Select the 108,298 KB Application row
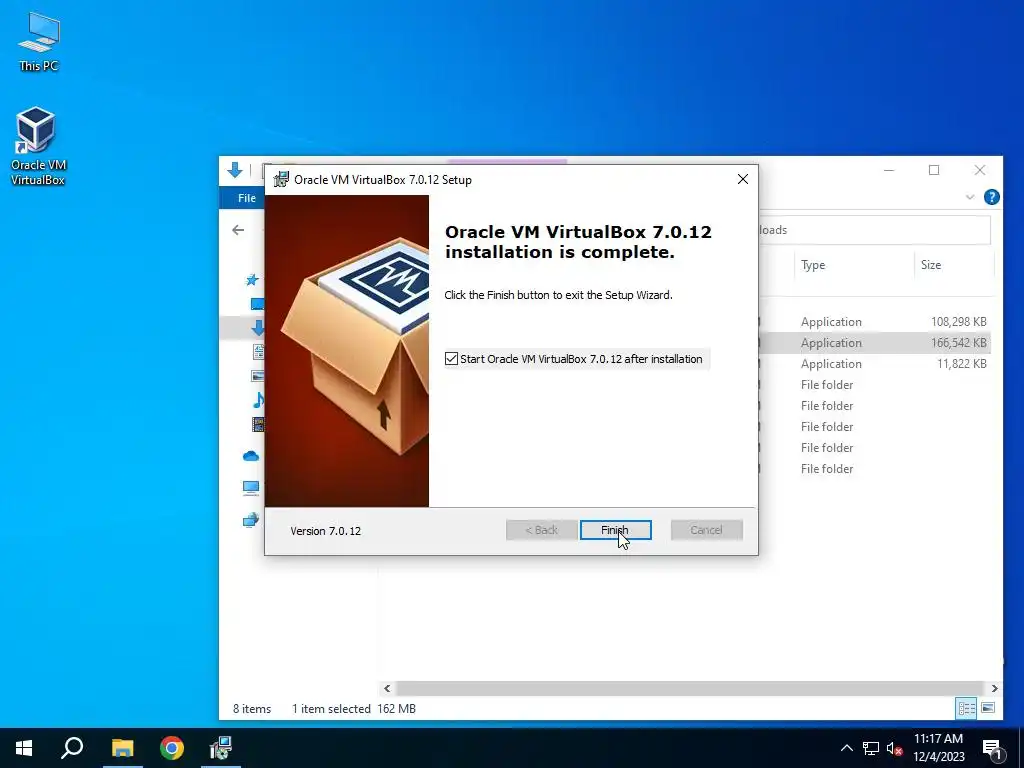The width and height of the screenshot is (1024, 768). coord(874,322)
